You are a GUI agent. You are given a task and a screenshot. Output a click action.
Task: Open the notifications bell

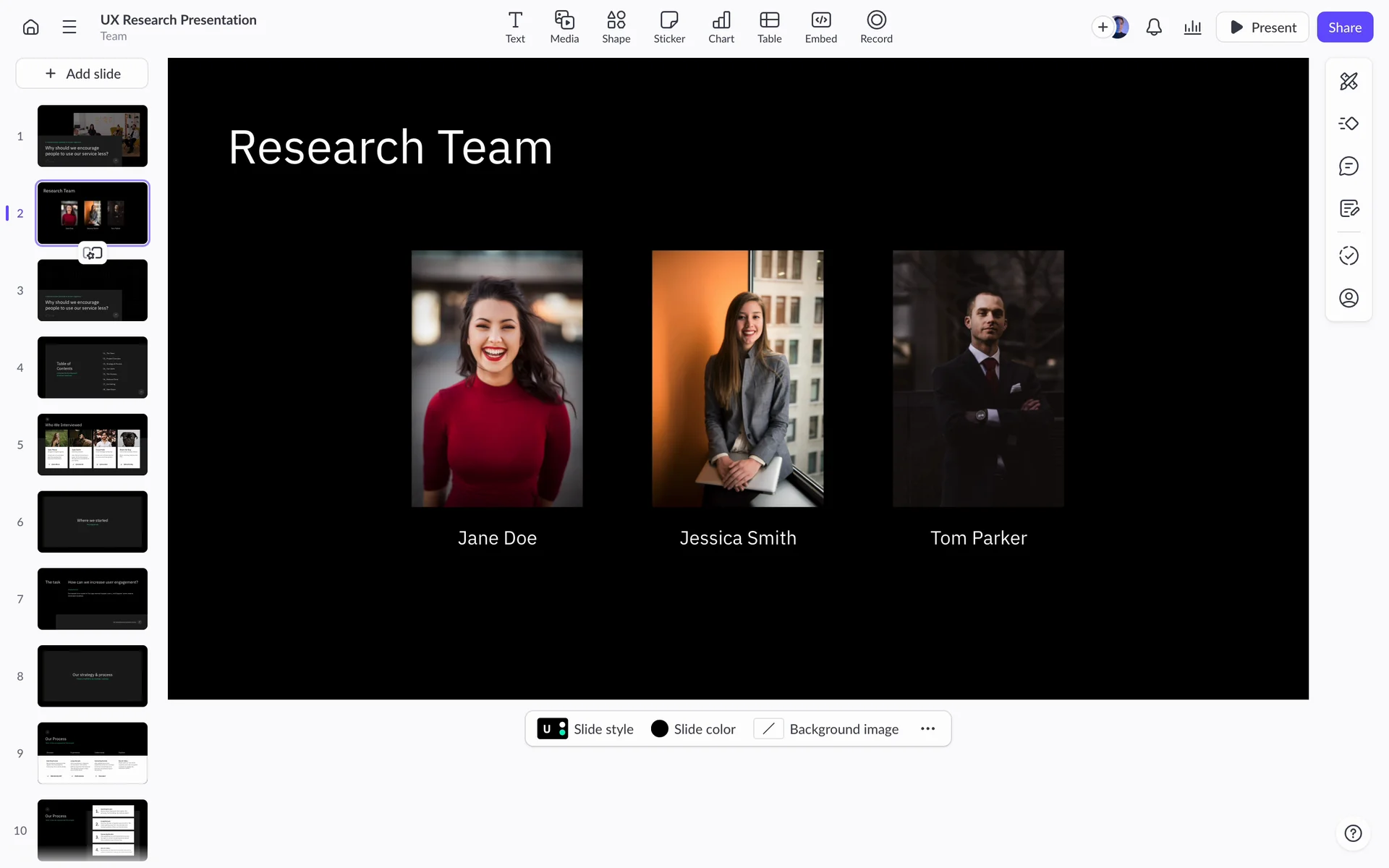coord(1154,27)
